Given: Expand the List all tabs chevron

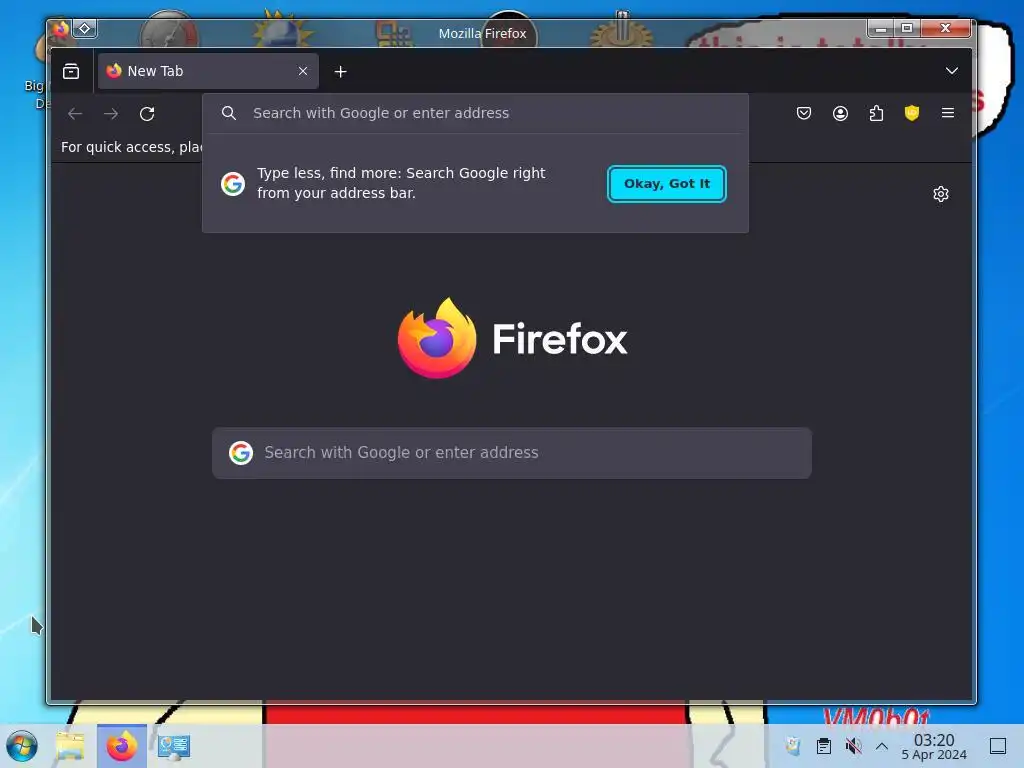Looking at the screenshot, I should click(952, 71).
